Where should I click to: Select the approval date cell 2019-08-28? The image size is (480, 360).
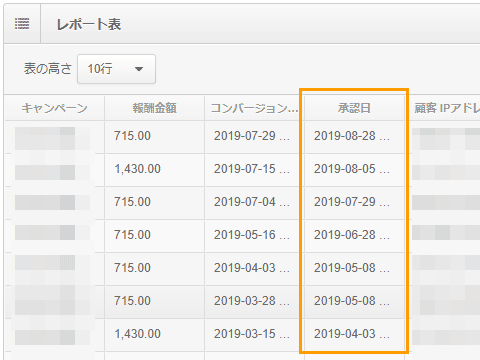[354, 136]
